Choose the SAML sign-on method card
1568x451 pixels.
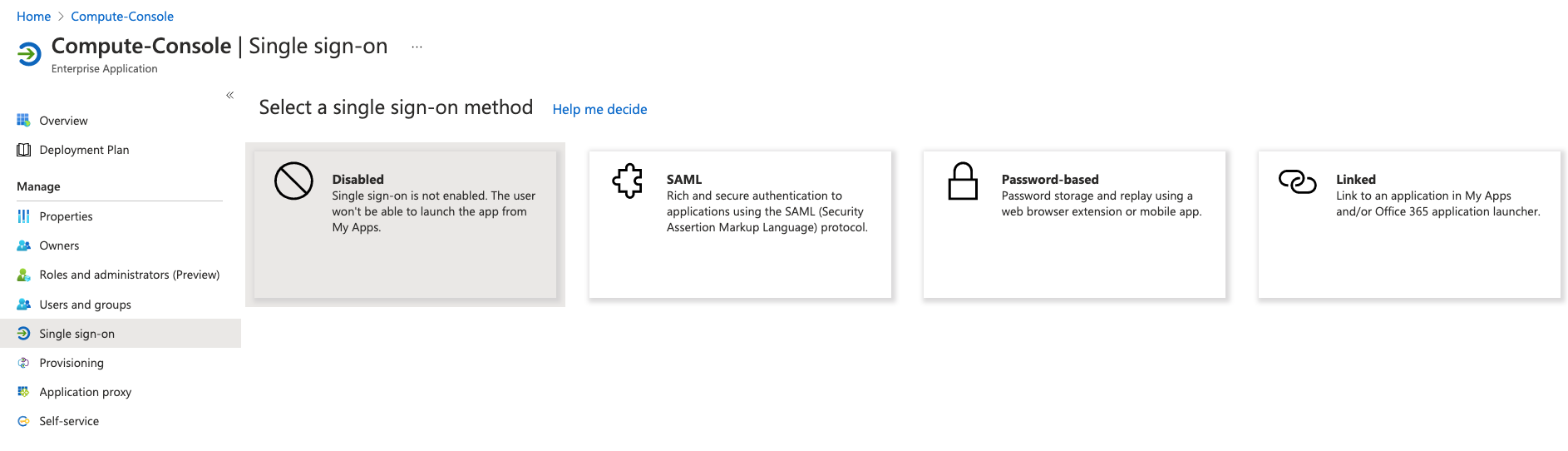pyautogui.click(x=740, y=225)
